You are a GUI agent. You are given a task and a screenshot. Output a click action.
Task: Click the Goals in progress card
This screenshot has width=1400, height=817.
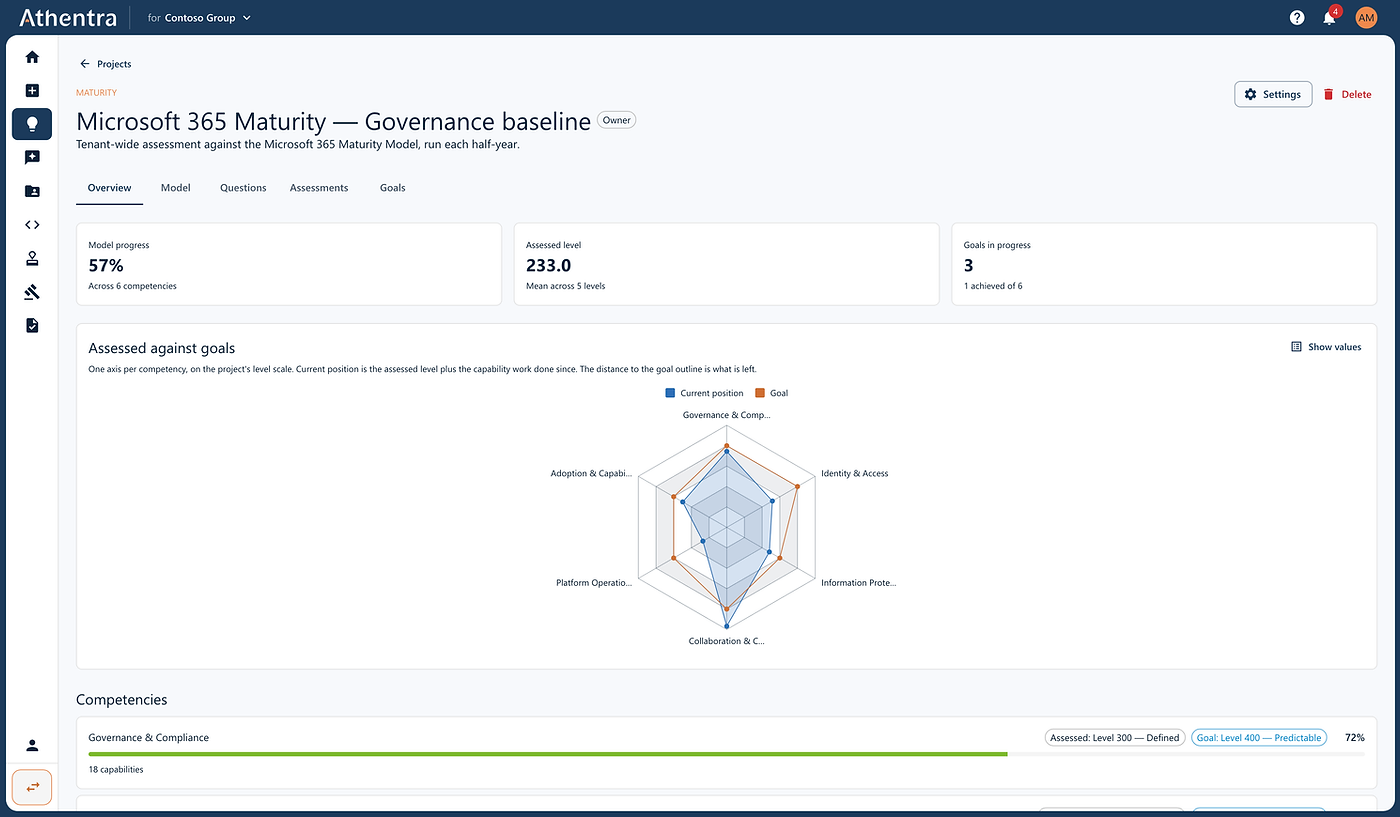1164,264
